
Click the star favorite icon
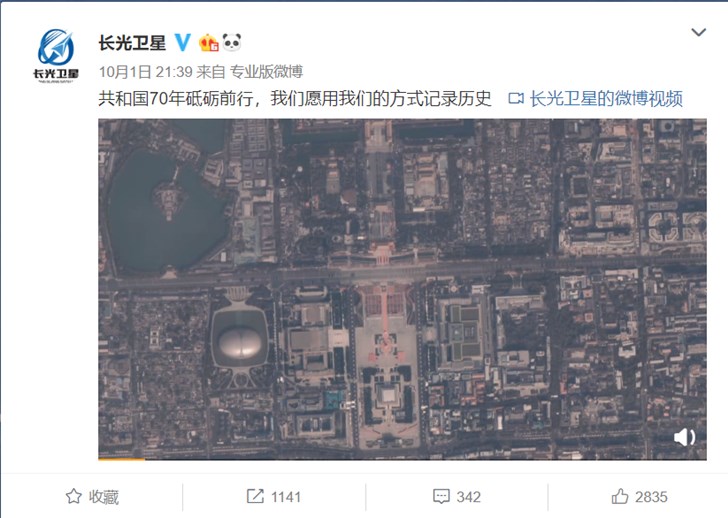tap(74, 496)
